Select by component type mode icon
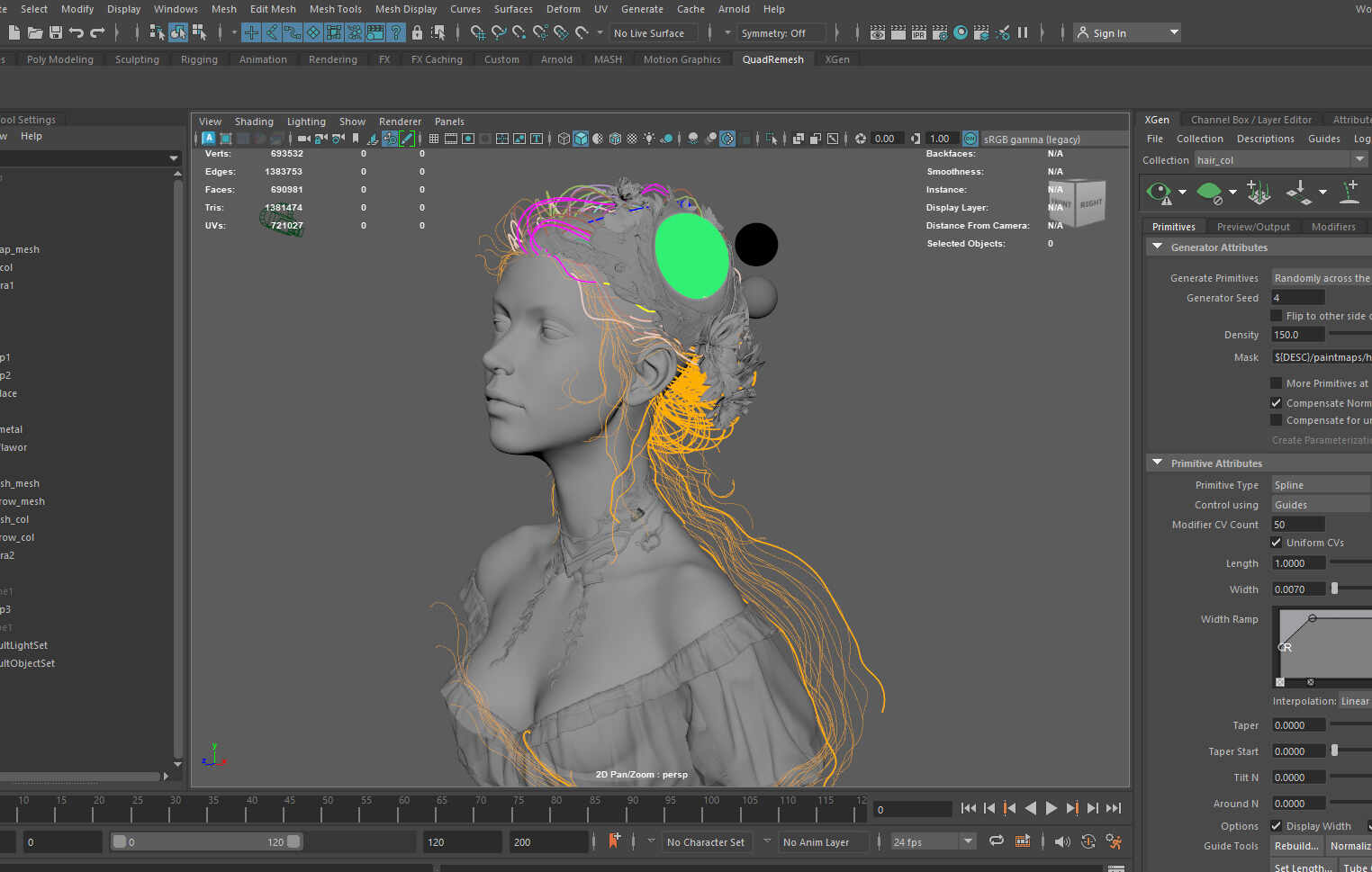Viewport: 1372px width, 872px height. click(199, 32)
